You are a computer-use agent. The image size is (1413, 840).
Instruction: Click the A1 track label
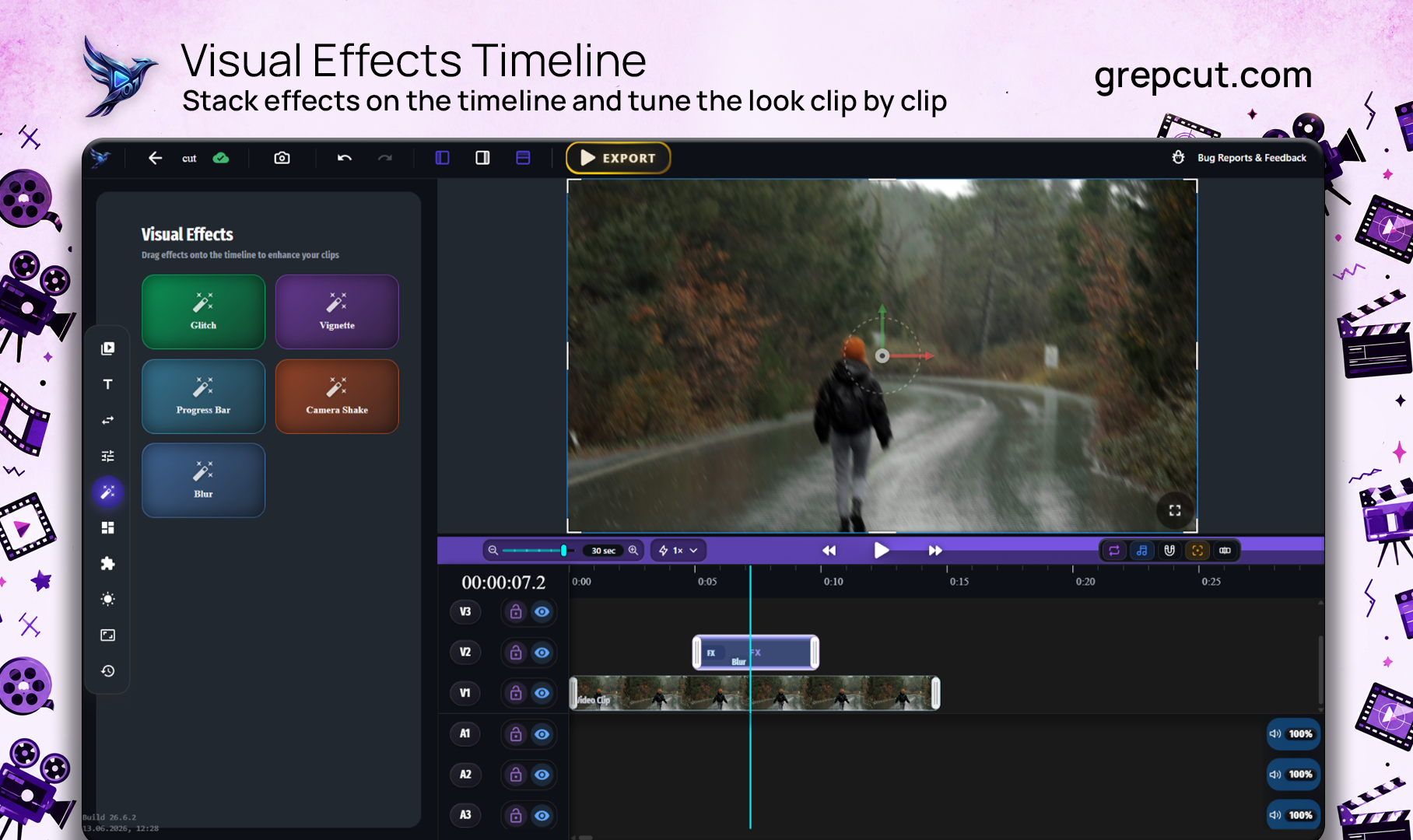(465, 733)
